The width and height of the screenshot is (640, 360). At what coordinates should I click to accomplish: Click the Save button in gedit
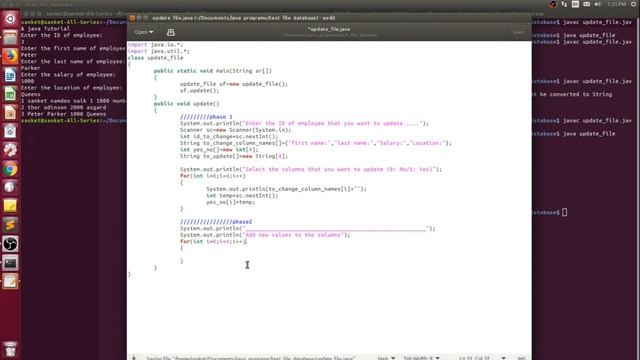click(518, 32)
